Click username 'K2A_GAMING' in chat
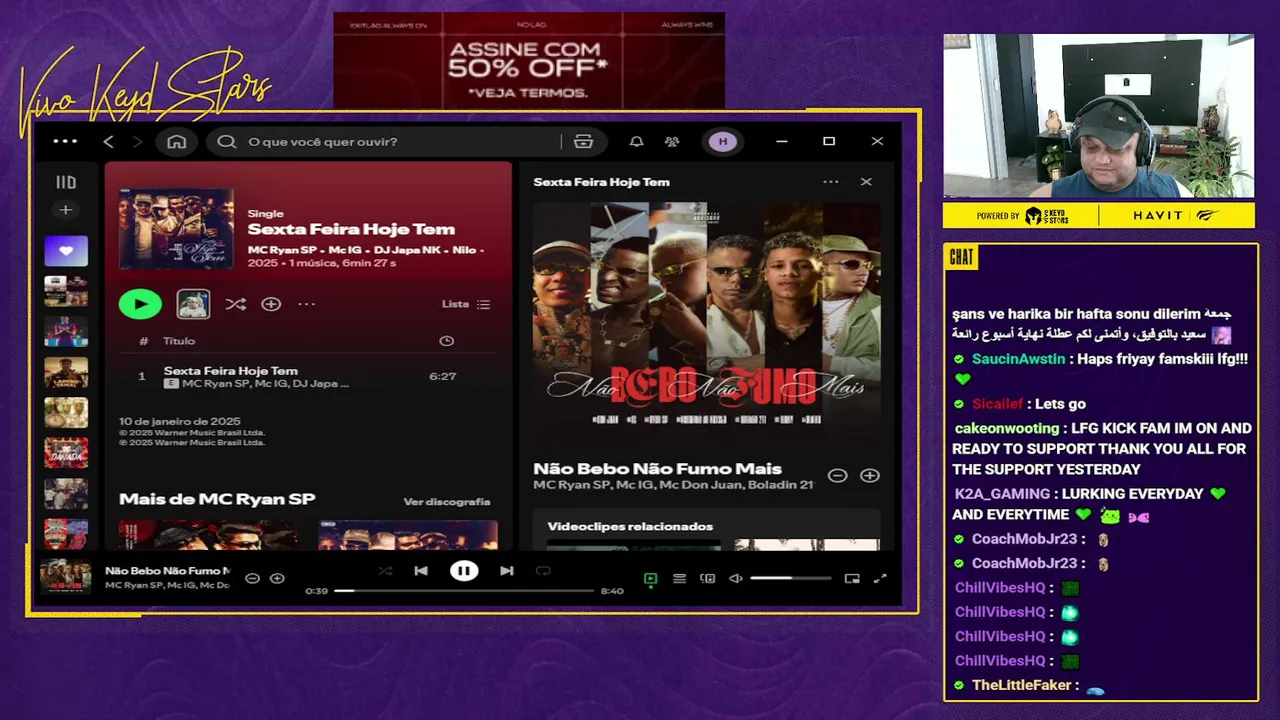This screenshot has width=1280, height=720. click(1002, 494)
